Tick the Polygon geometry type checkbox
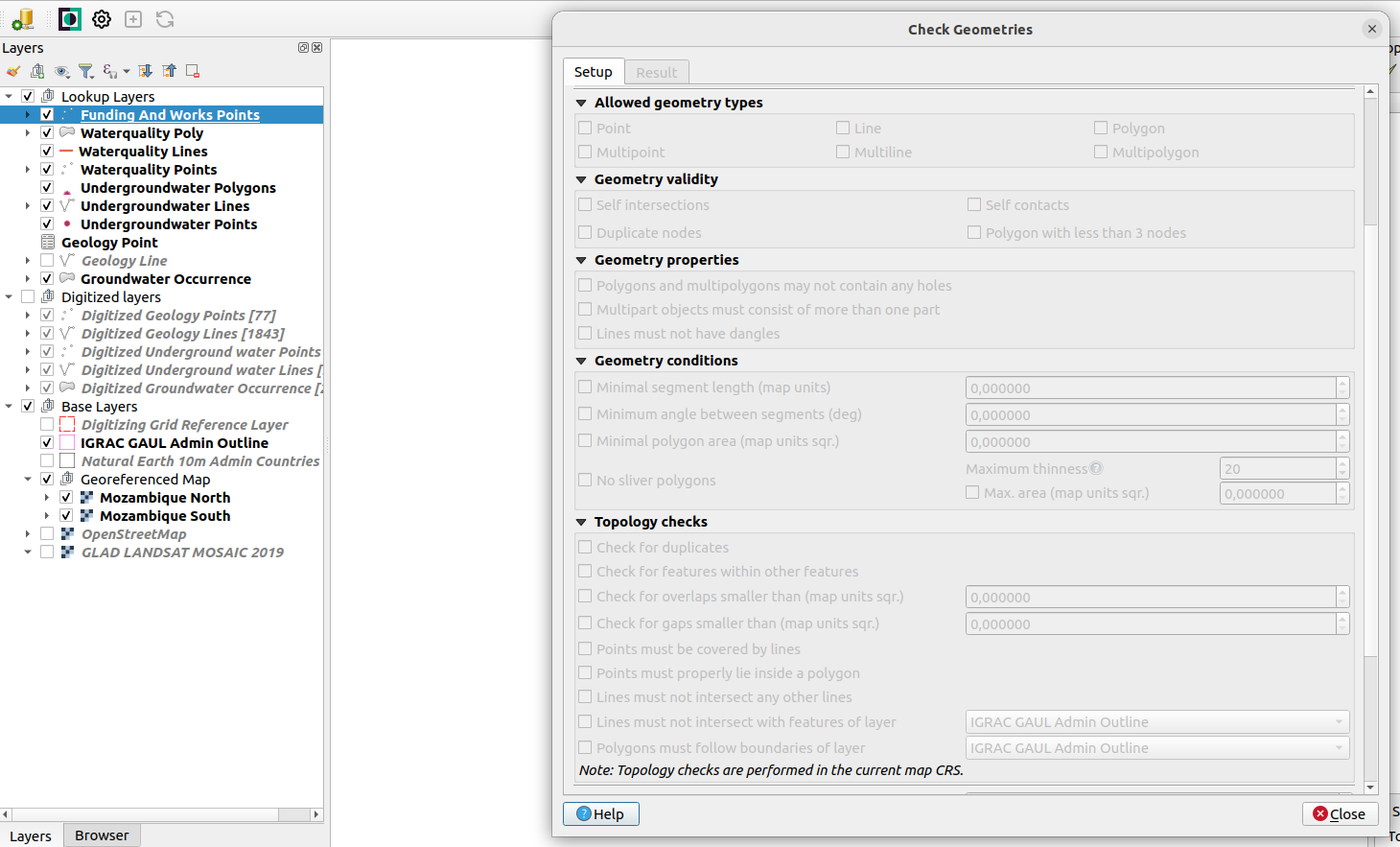Viewport: 1400px width, 847px height. pyautogui.click(x=1101, y=128)
